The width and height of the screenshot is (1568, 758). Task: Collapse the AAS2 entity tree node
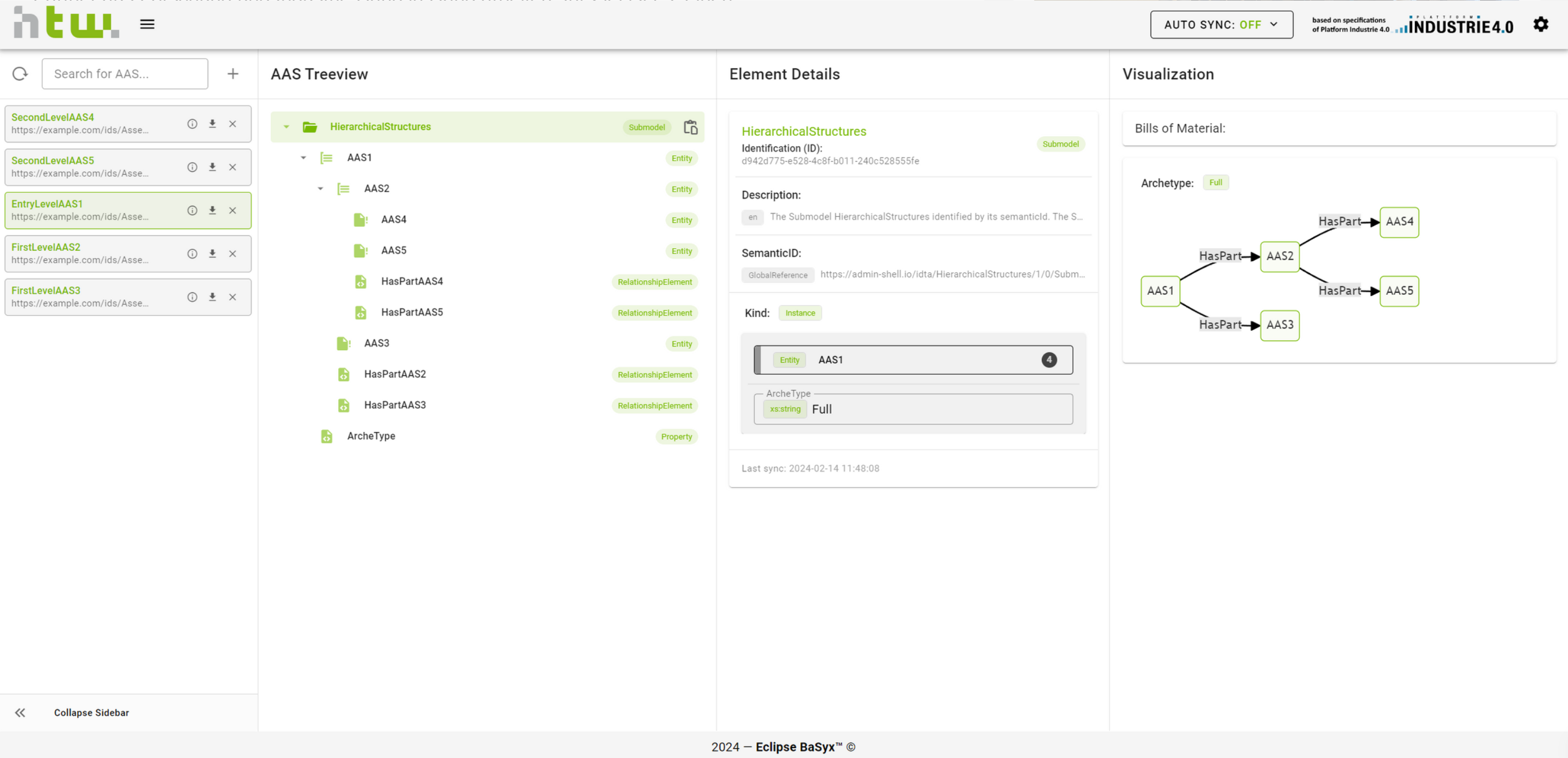[320, 189]
